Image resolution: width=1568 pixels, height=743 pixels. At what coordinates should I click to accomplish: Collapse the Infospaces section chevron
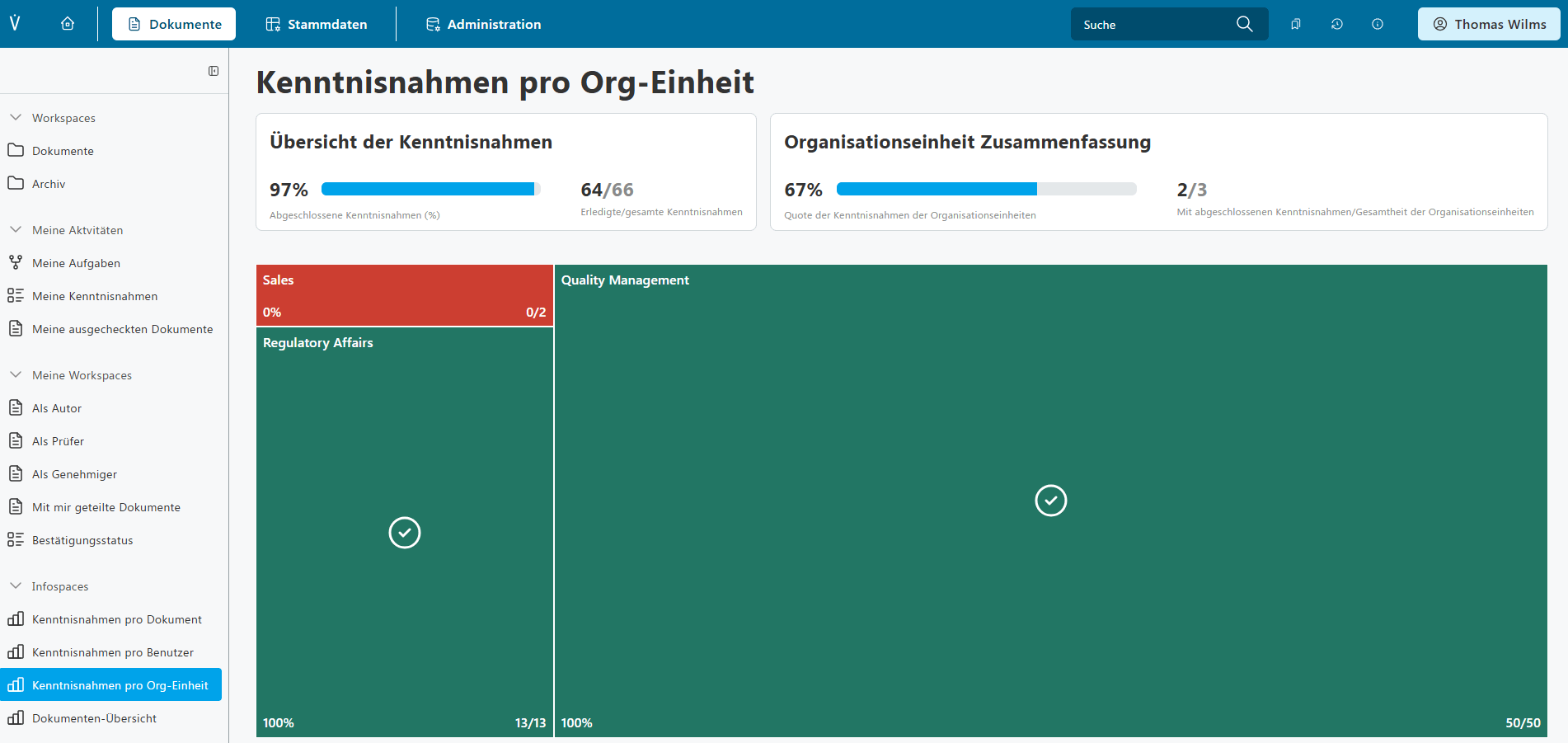(x=16, y=586)
